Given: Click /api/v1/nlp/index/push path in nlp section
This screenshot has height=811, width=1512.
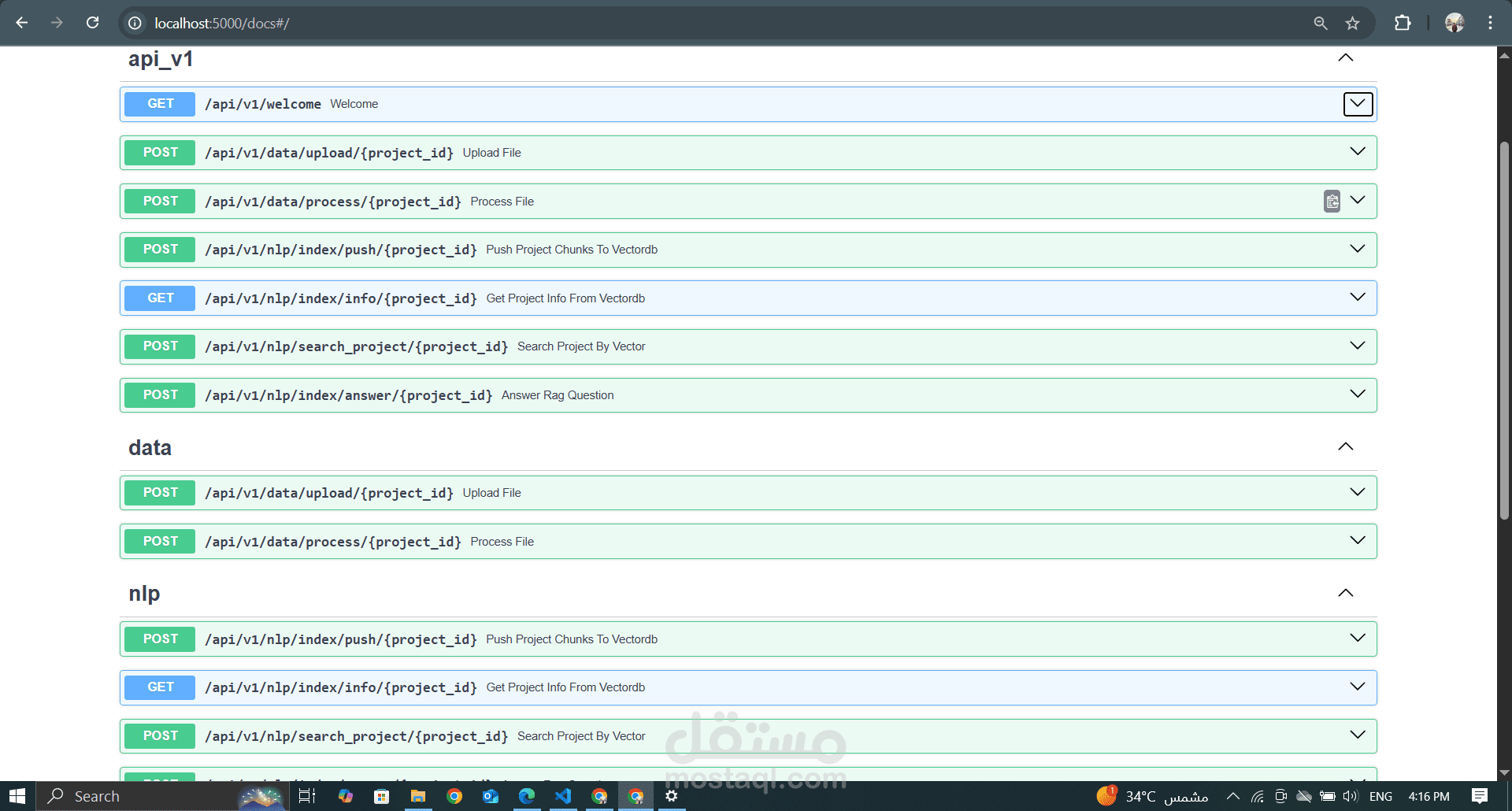Looking at the screenshot, I should tap(341, 639).
